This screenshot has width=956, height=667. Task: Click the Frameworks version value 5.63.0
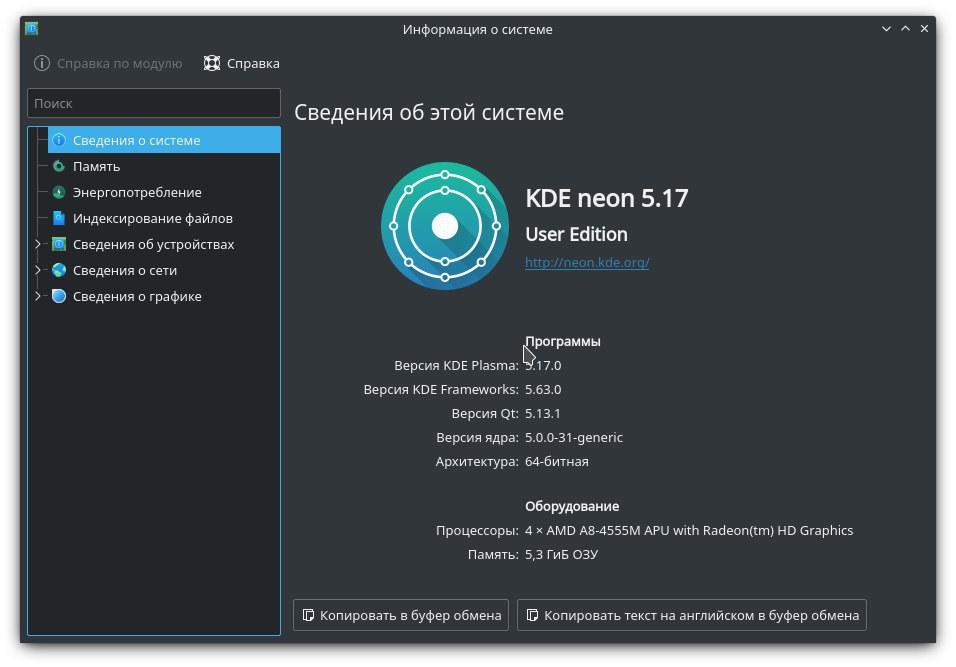[x=543, y=390]
